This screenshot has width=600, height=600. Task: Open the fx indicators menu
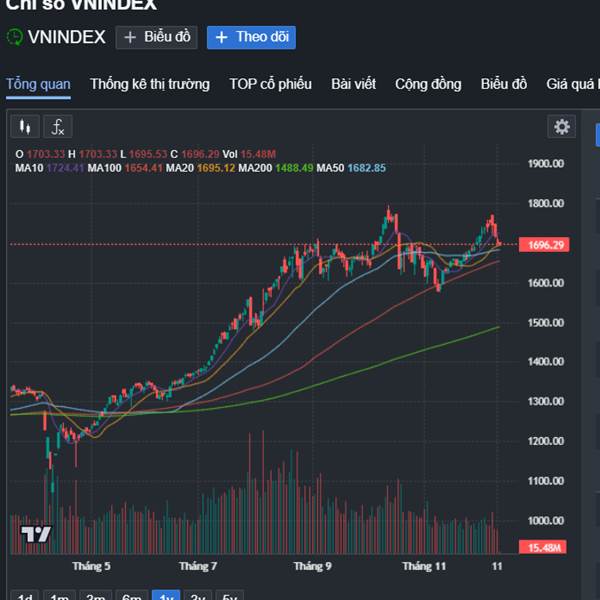pyautogui.click(x=58, y=127)
